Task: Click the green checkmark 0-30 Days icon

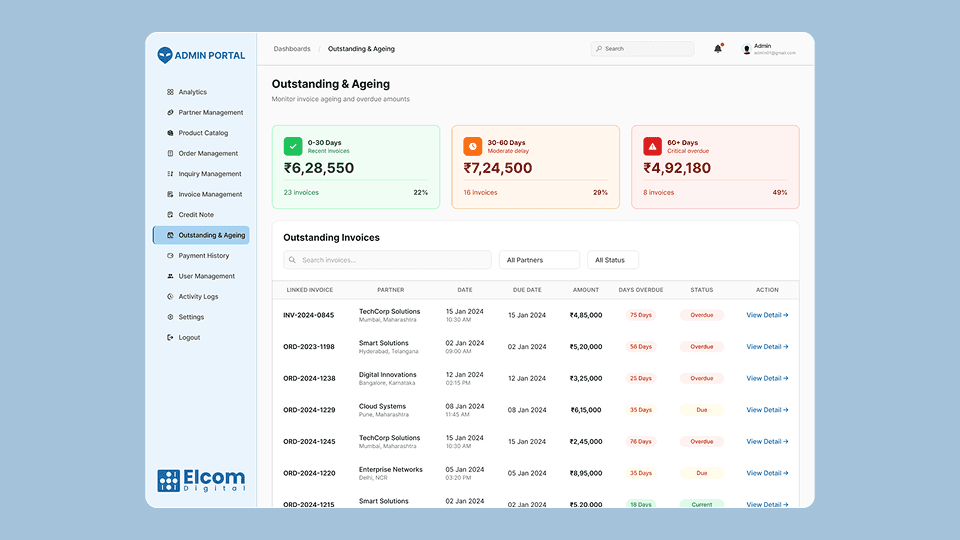Action: [x=293, y=146]
